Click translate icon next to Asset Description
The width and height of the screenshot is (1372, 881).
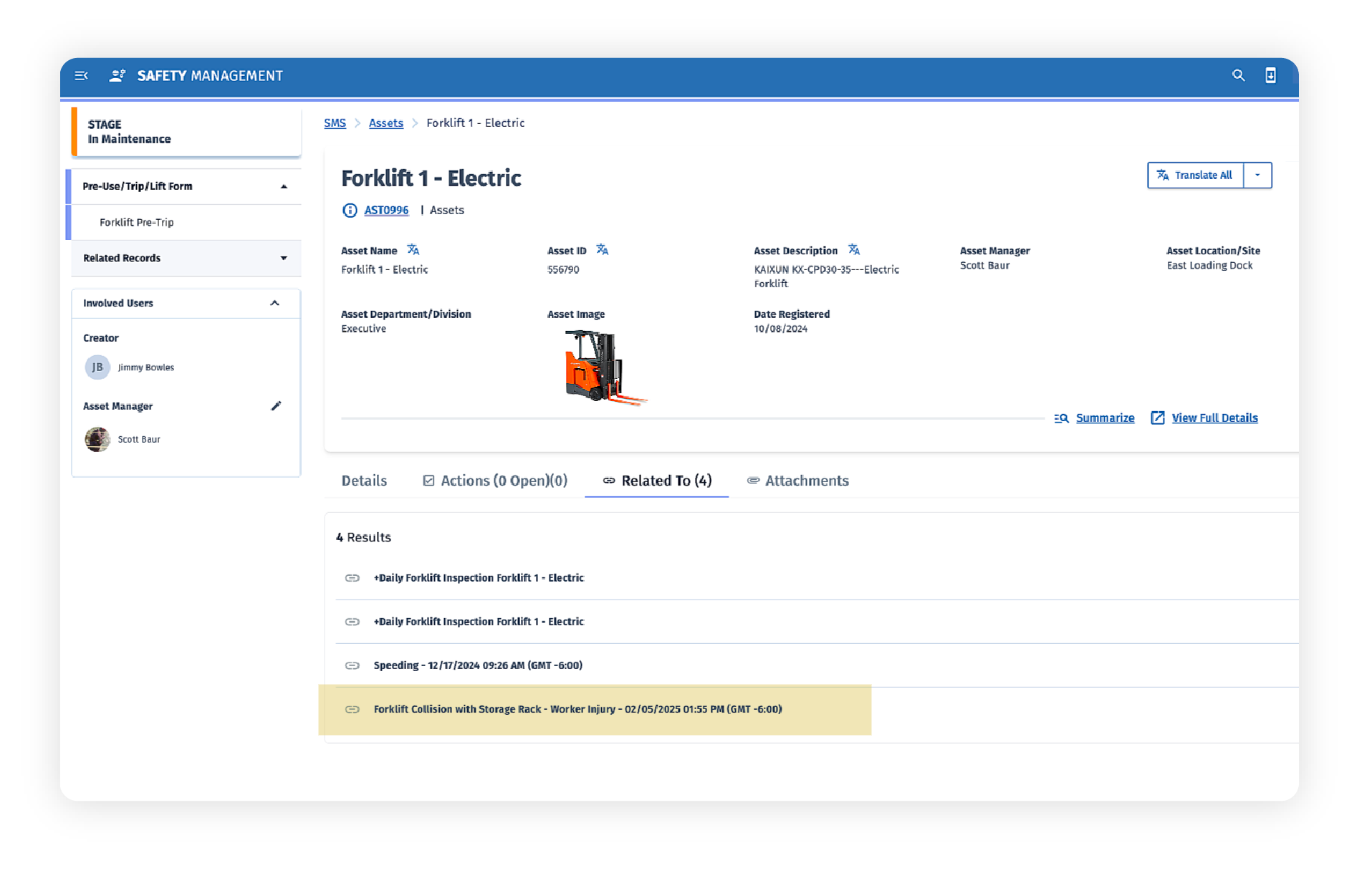coord(854,250)
